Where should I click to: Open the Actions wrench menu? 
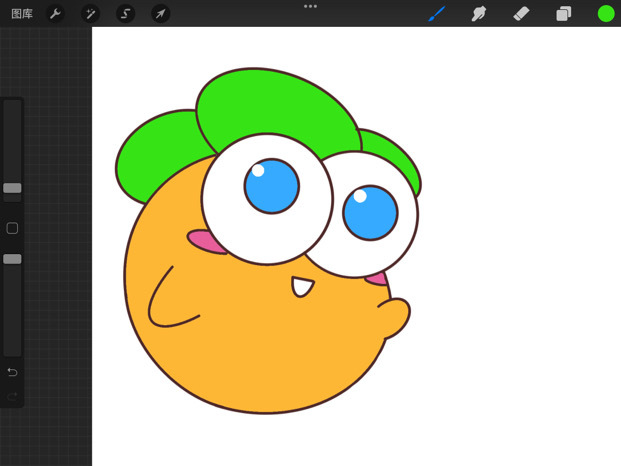[55, 14]
